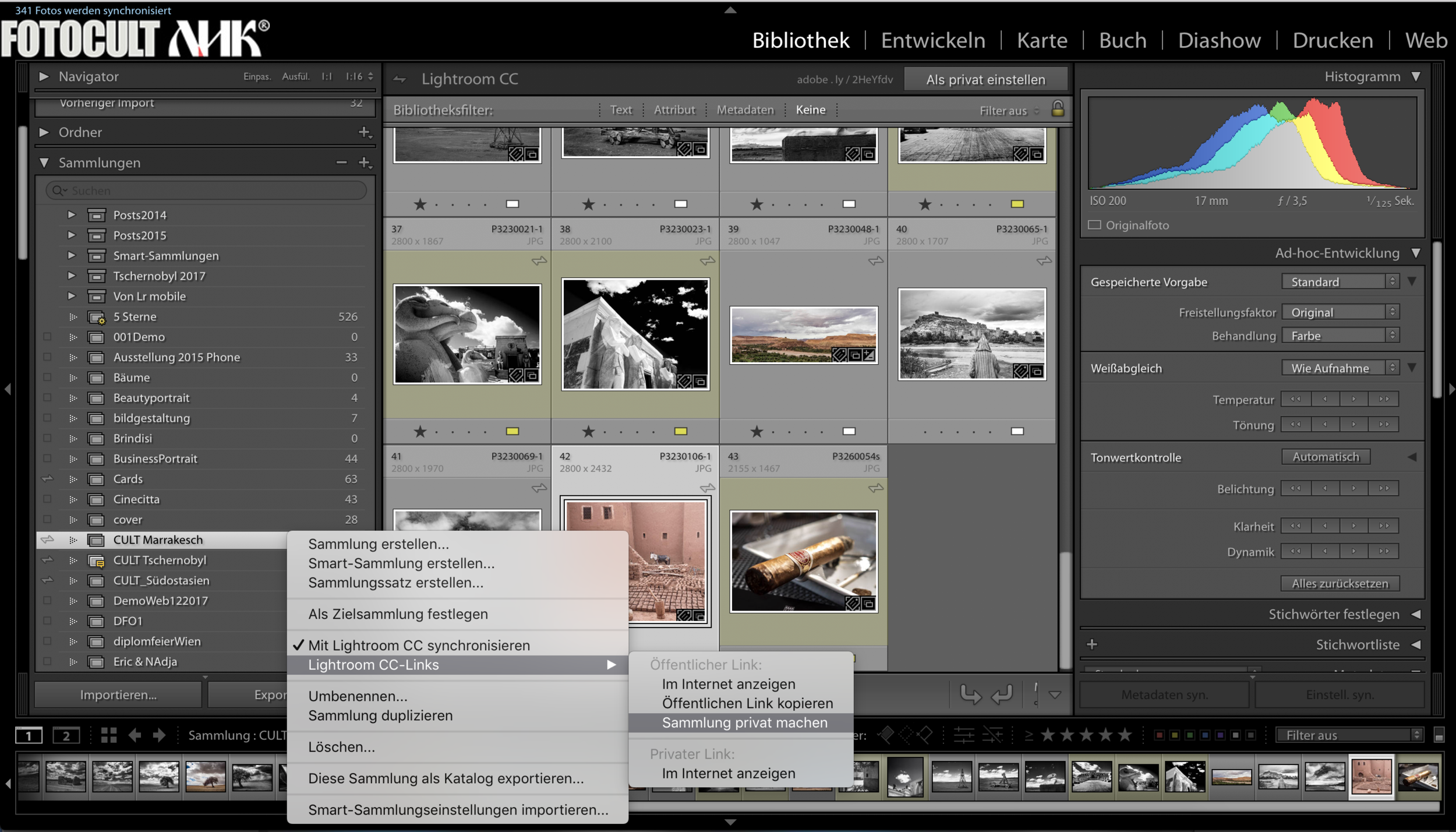Click white color label on photo 39
This screenshot has height=832, width=1456.
pos(849,431)
